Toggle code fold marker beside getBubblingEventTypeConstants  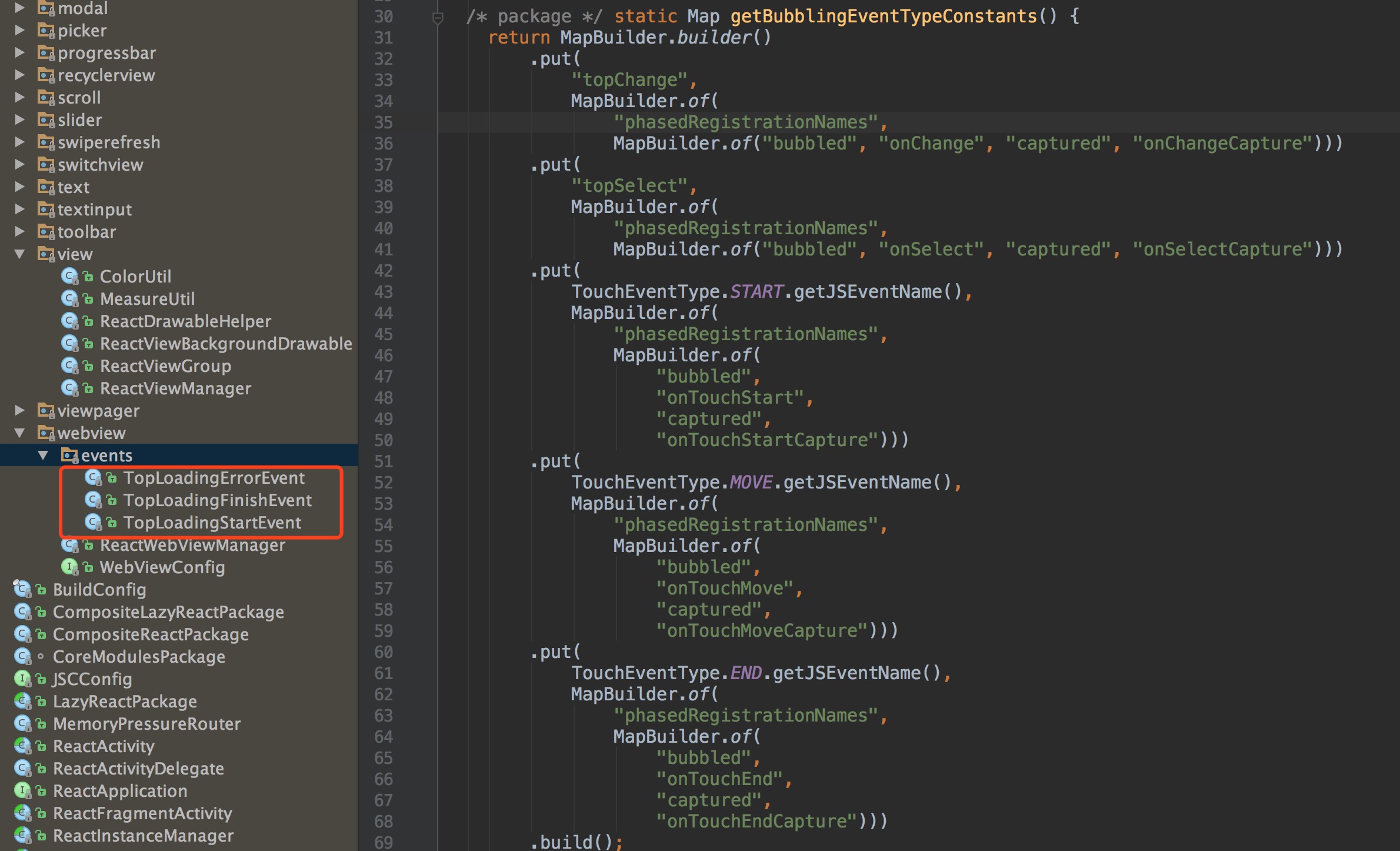click(x=438, y=18)
